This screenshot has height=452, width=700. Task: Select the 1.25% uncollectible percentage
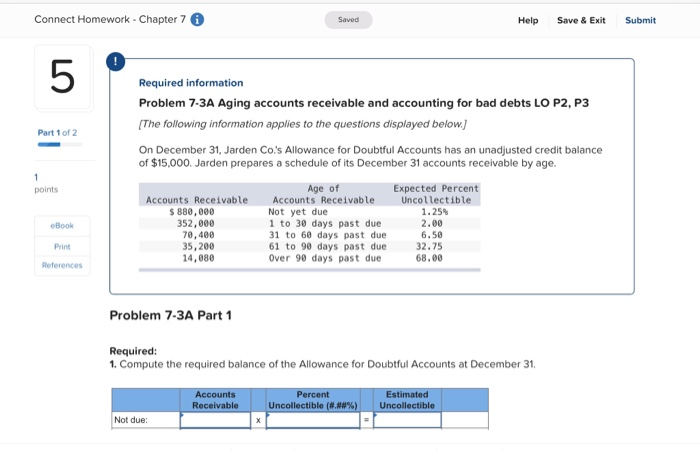click(x=434, y=212)
